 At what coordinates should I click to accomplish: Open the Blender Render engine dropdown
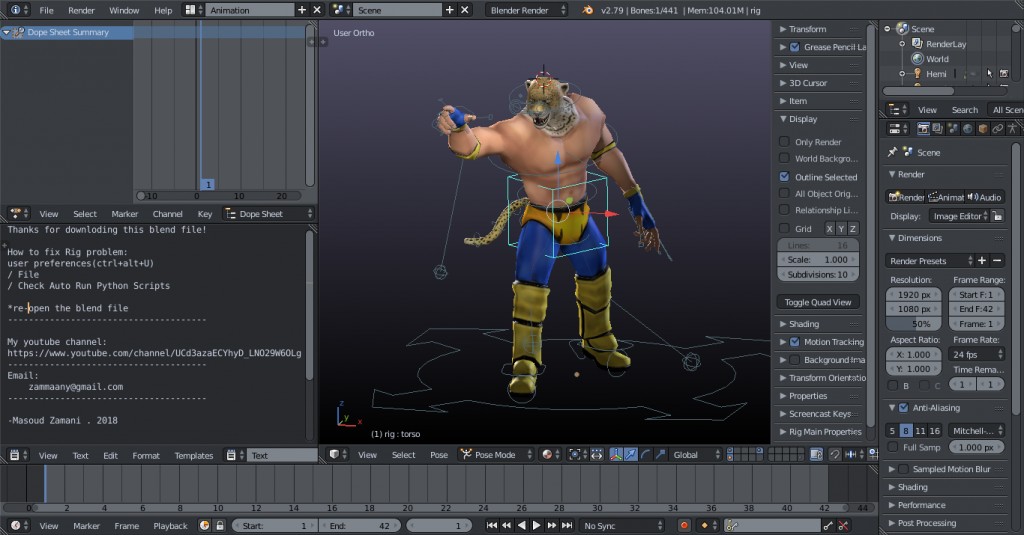tap(526, 10)
